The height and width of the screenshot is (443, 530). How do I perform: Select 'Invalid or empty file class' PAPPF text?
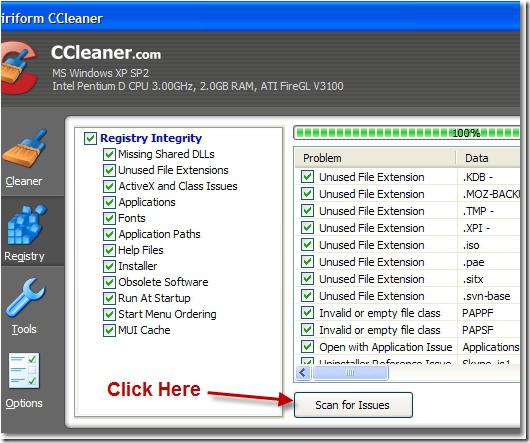[380, 313]
